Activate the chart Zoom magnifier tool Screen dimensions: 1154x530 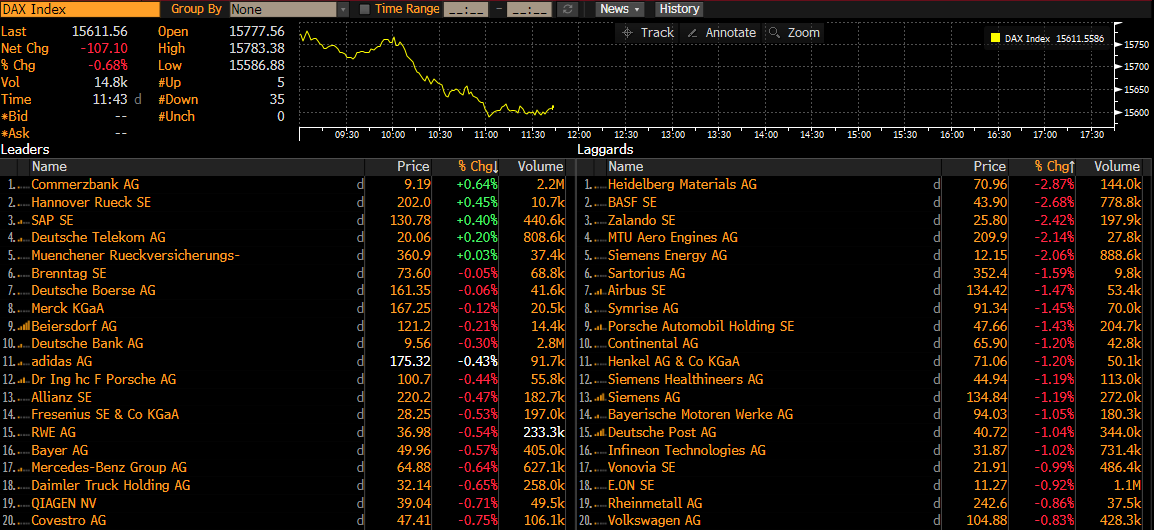coord(794,32)
